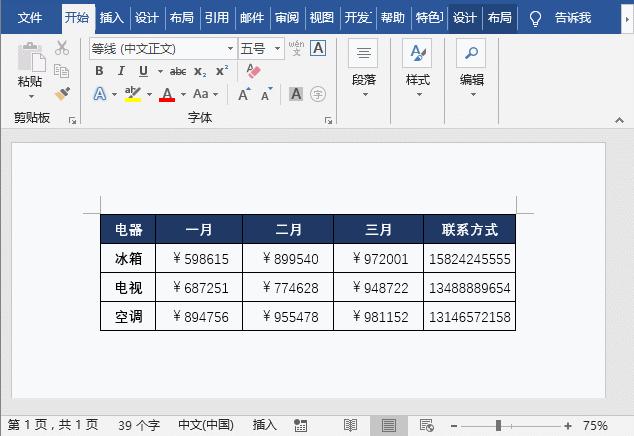The width and height of the screenshot is (634, 436).
Task: Click phone number 13488889654 cell
Action: [x=469, y=288]
